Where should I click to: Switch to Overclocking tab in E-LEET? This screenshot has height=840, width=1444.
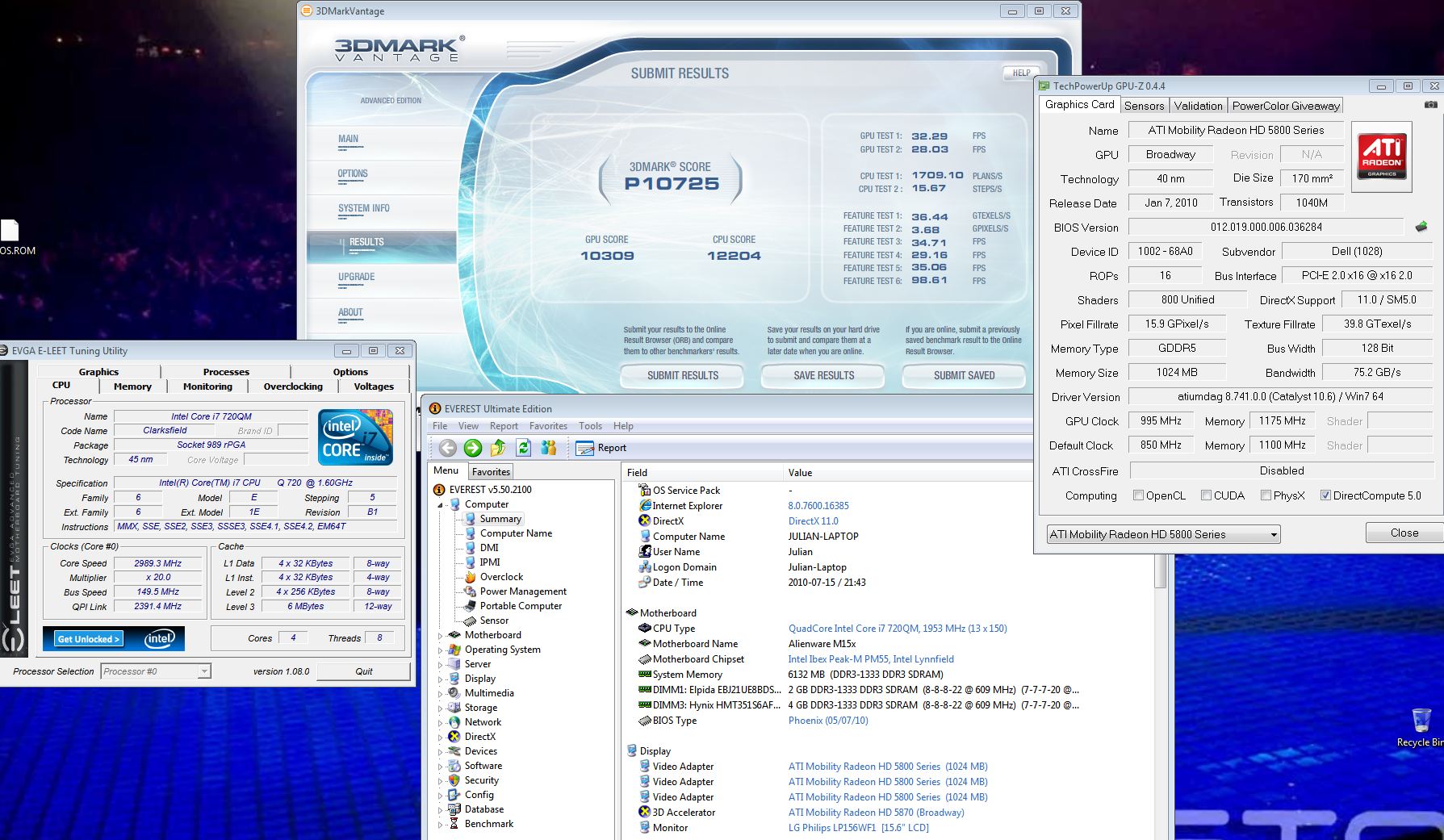pyautogui.click(x=293, y=387)
